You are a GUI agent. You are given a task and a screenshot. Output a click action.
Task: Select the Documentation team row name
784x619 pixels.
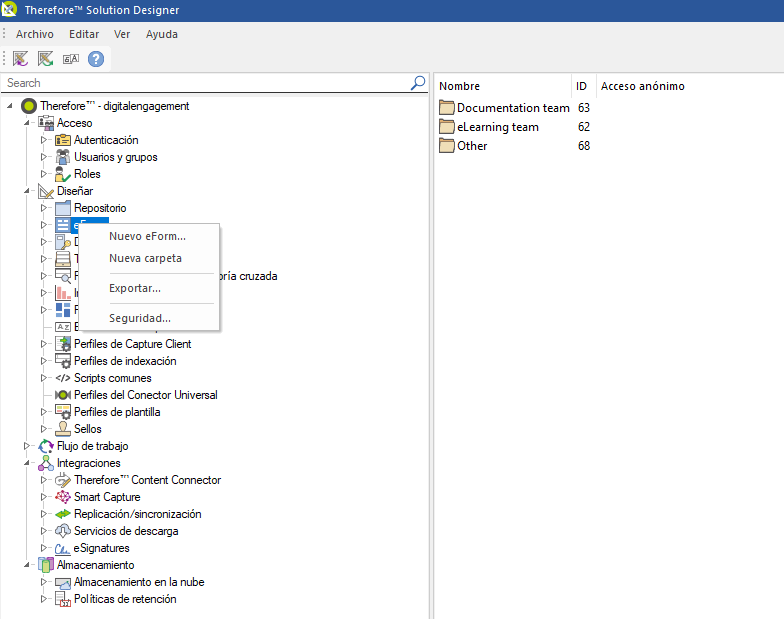pyautogui.click(x=513, y=108)
